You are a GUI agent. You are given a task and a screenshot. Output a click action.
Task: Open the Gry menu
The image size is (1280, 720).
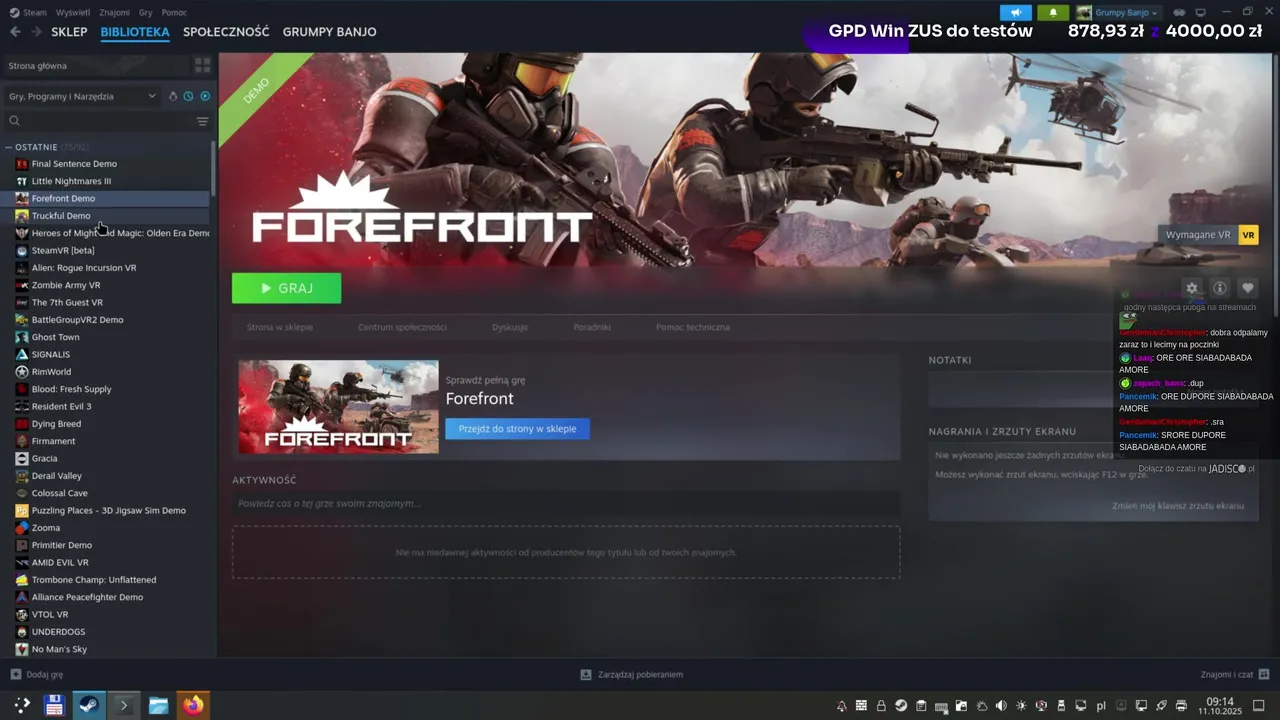146,12
